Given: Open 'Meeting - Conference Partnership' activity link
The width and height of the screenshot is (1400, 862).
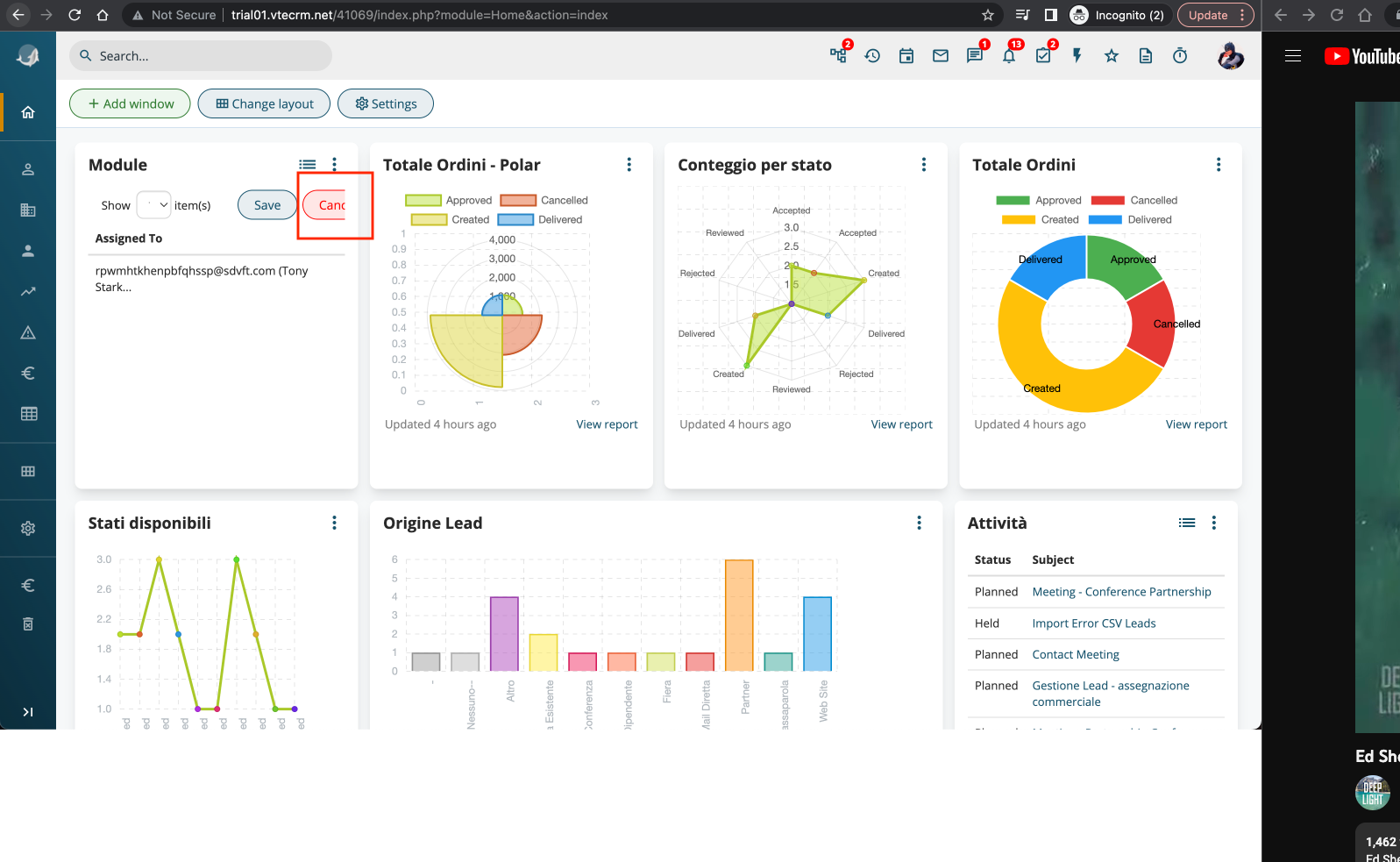Looking at the screenshot, I should [x=1121, y=592].
